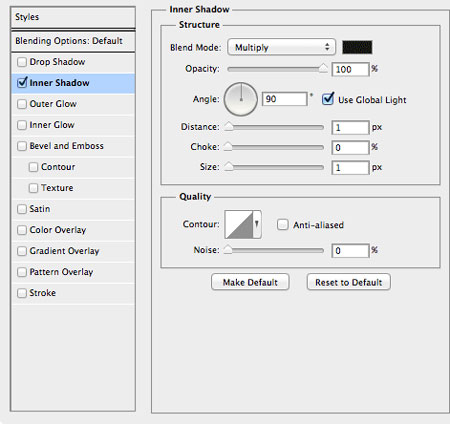Click the Choke slider handle
Image resolution: width=450 pixels, height=424 pixels.
click(x=228, y=146)
